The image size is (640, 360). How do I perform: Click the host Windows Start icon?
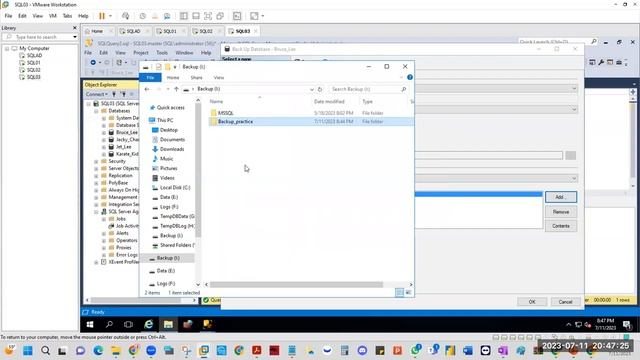click(28, 351)
